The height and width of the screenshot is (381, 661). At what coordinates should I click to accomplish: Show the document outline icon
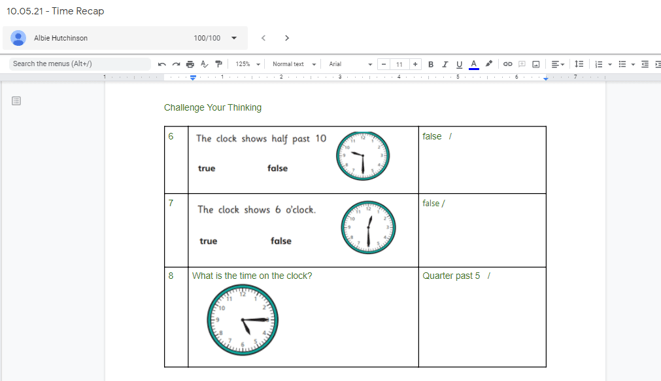(16, 101)
